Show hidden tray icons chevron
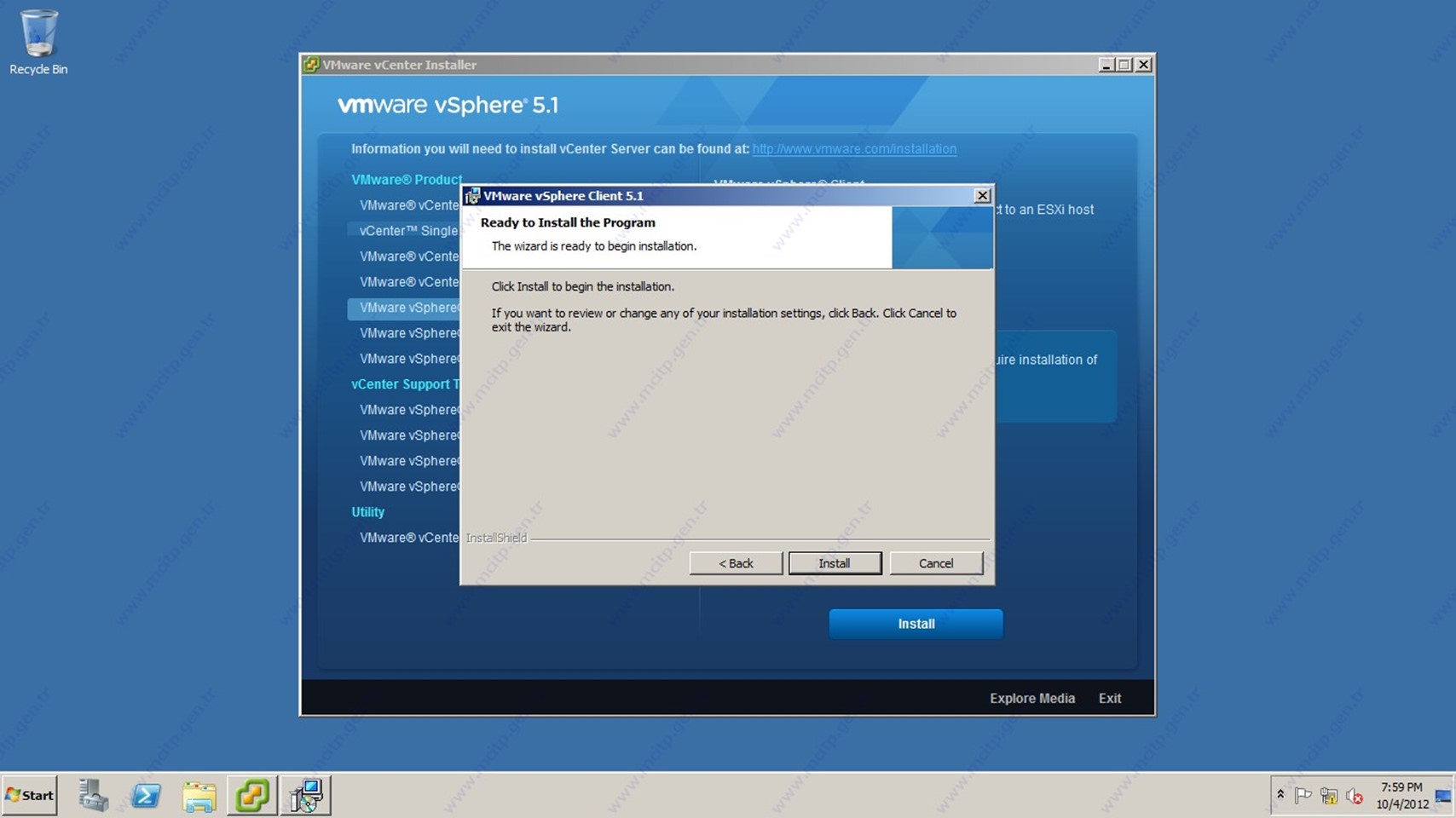The height and width of the screenshot is (818, 1456). (1280, 795)
